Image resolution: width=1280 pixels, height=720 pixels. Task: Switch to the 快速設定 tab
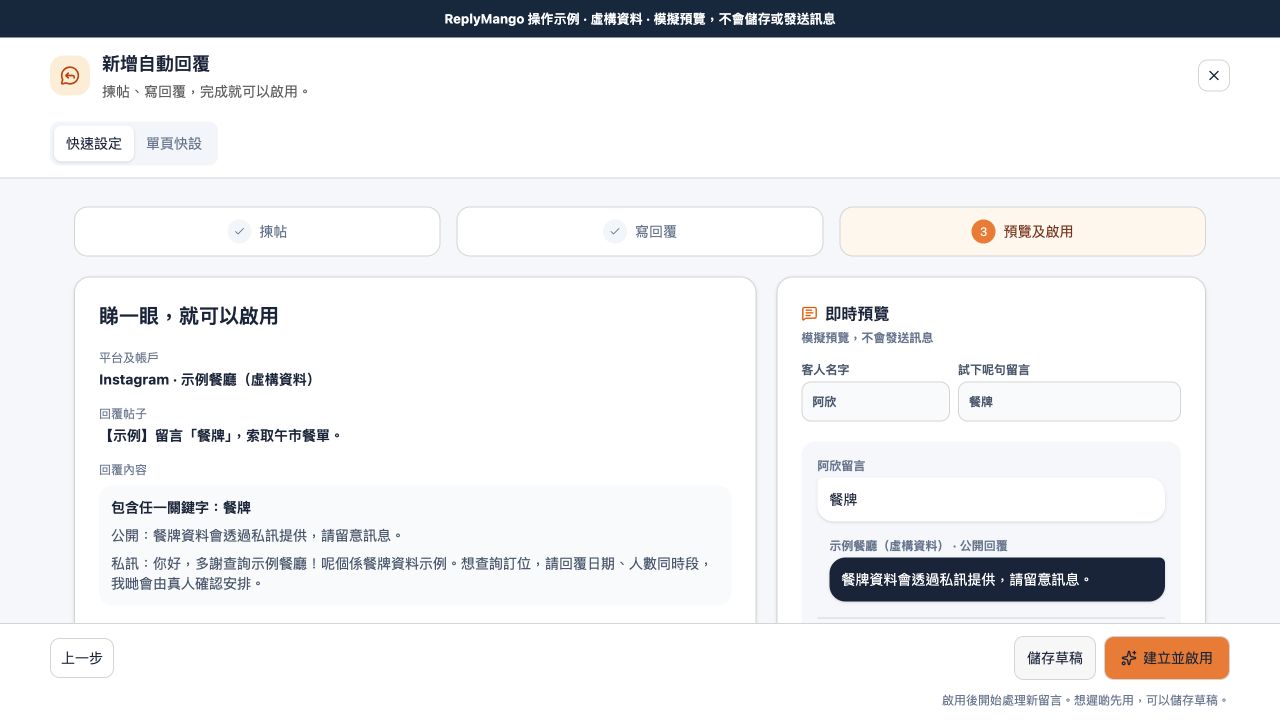click(94, 144)
